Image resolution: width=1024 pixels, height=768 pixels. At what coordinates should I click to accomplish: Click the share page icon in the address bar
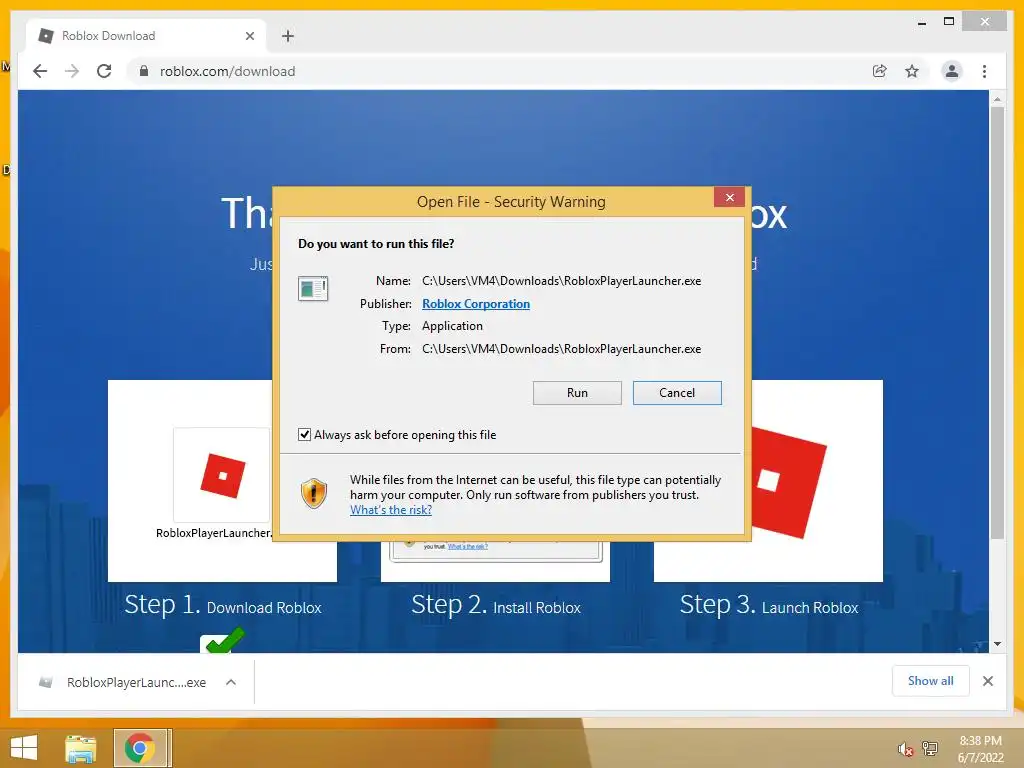click(880, 71)
